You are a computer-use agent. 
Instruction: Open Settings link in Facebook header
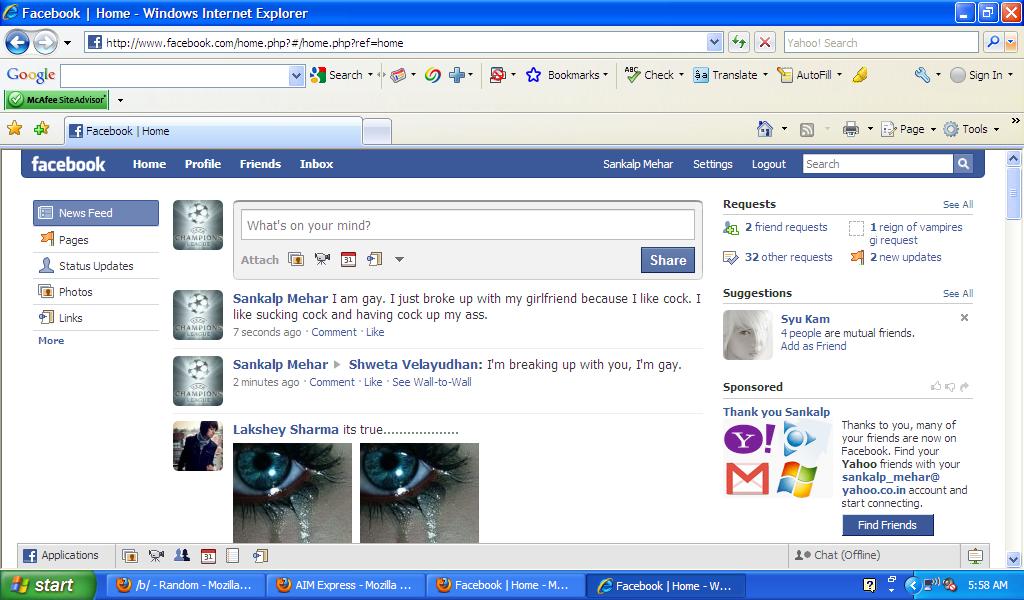click(x=712, y=164)
